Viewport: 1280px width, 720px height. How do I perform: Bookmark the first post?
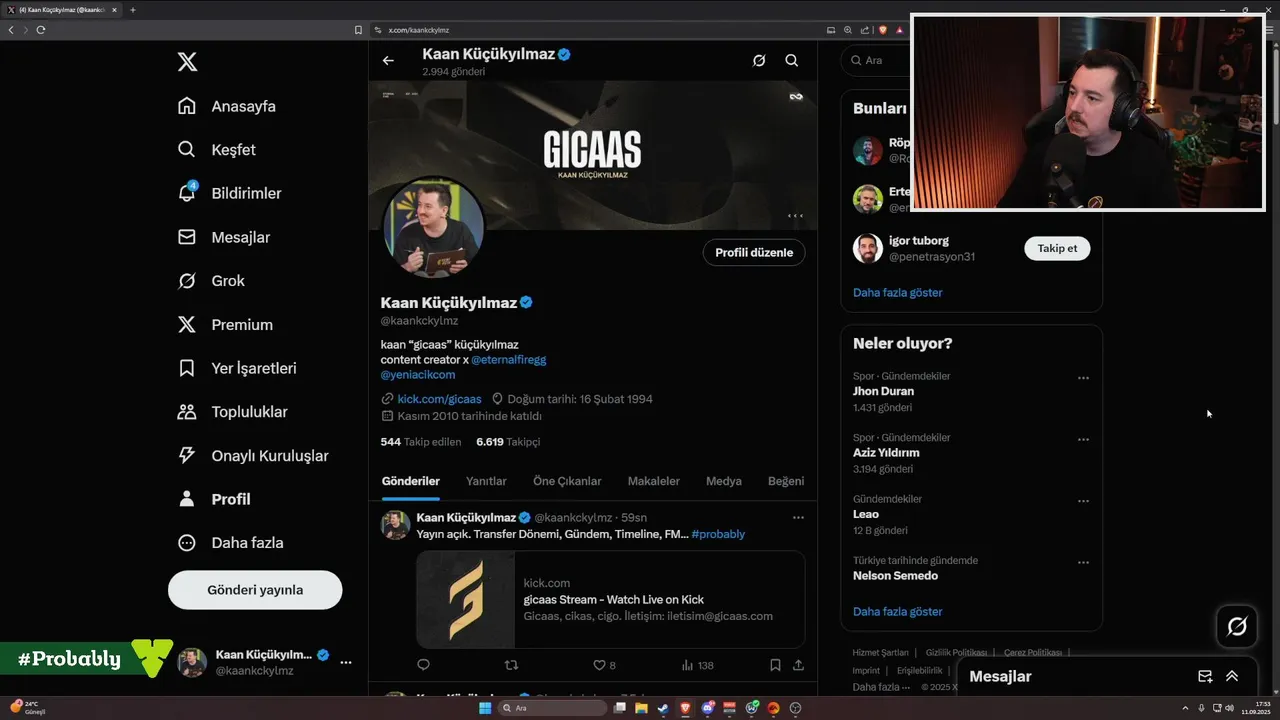[x=775, y=665]
